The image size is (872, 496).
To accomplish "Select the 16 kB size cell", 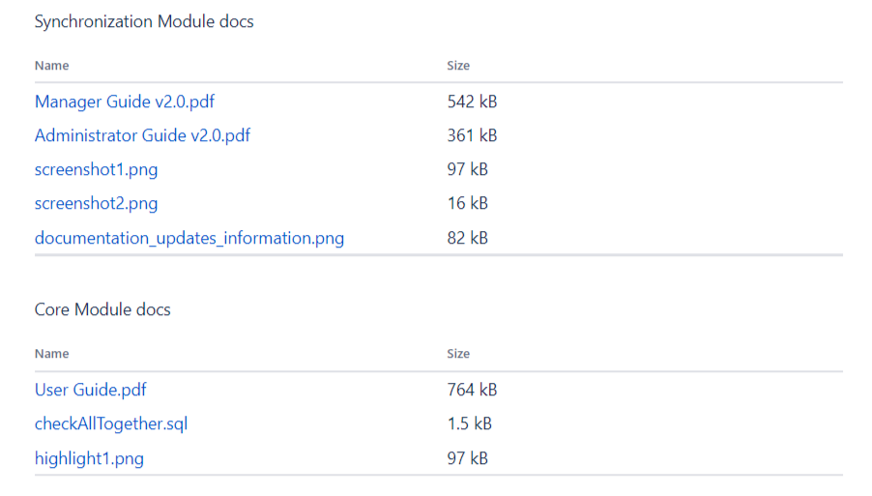I will (467, 204).
